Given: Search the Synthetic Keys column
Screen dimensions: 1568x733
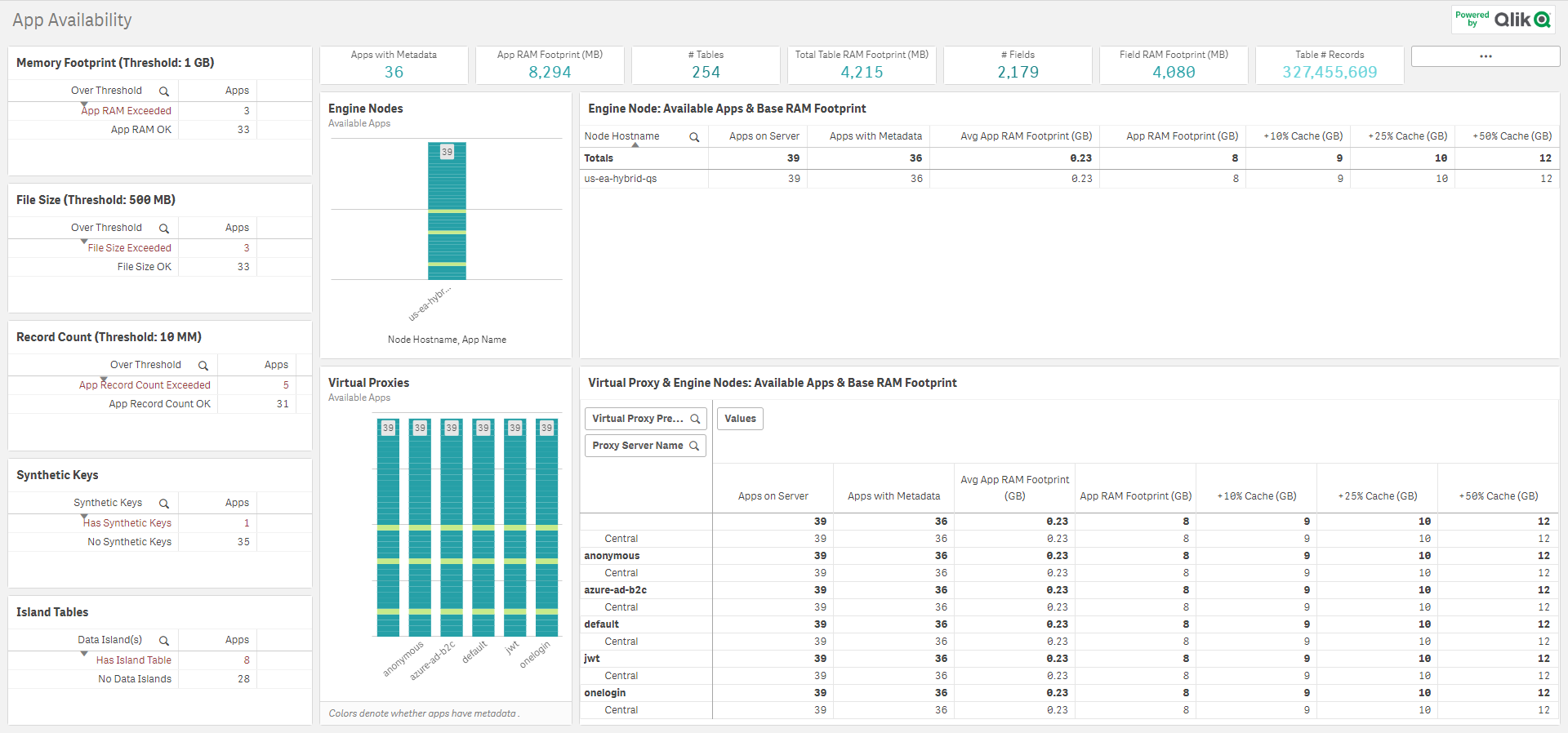Looking at the screenshot, I should pos(164,504).
